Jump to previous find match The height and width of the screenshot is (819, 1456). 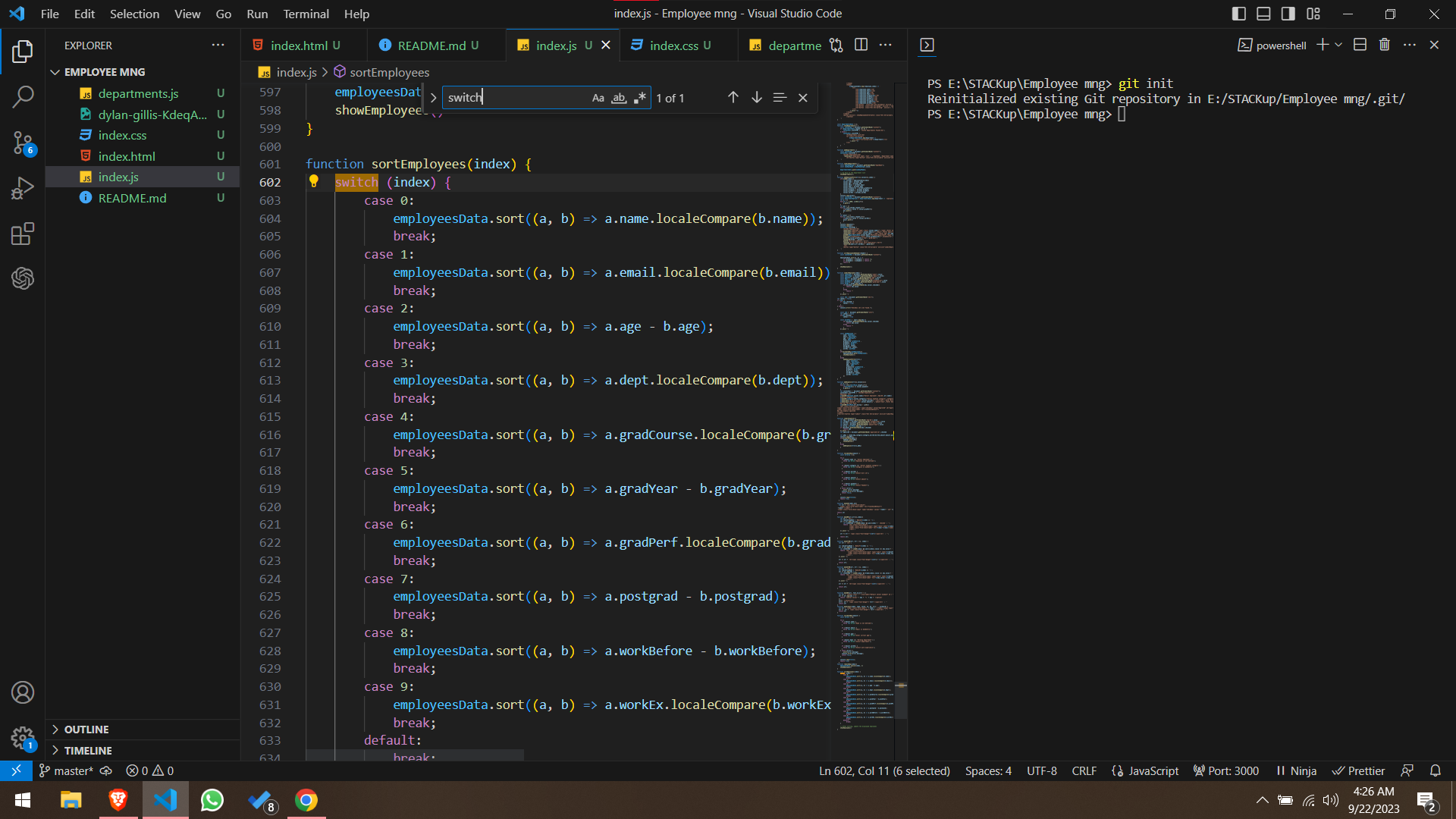(x=733, y=98)
